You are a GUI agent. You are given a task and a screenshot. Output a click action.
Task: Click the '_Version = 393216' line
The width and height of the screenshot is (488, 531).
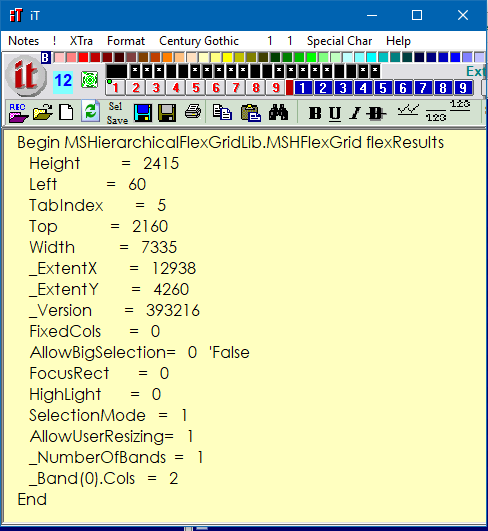click(114, 311)
